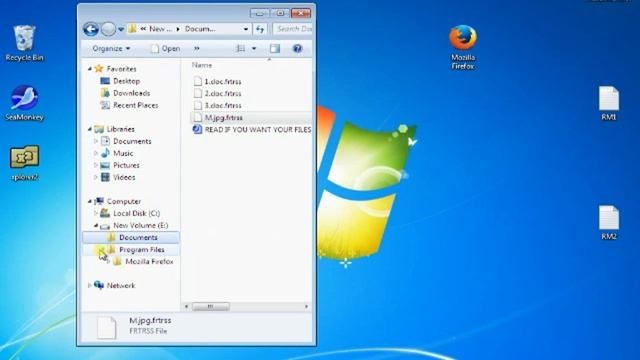Click the horizontal scrollbar thumb
This screenshot has width=640, height=360.
[211, 307]
